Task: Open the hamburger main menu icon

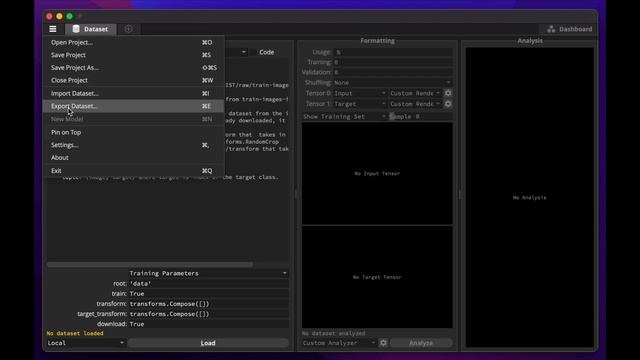Action: click(53, 29)
